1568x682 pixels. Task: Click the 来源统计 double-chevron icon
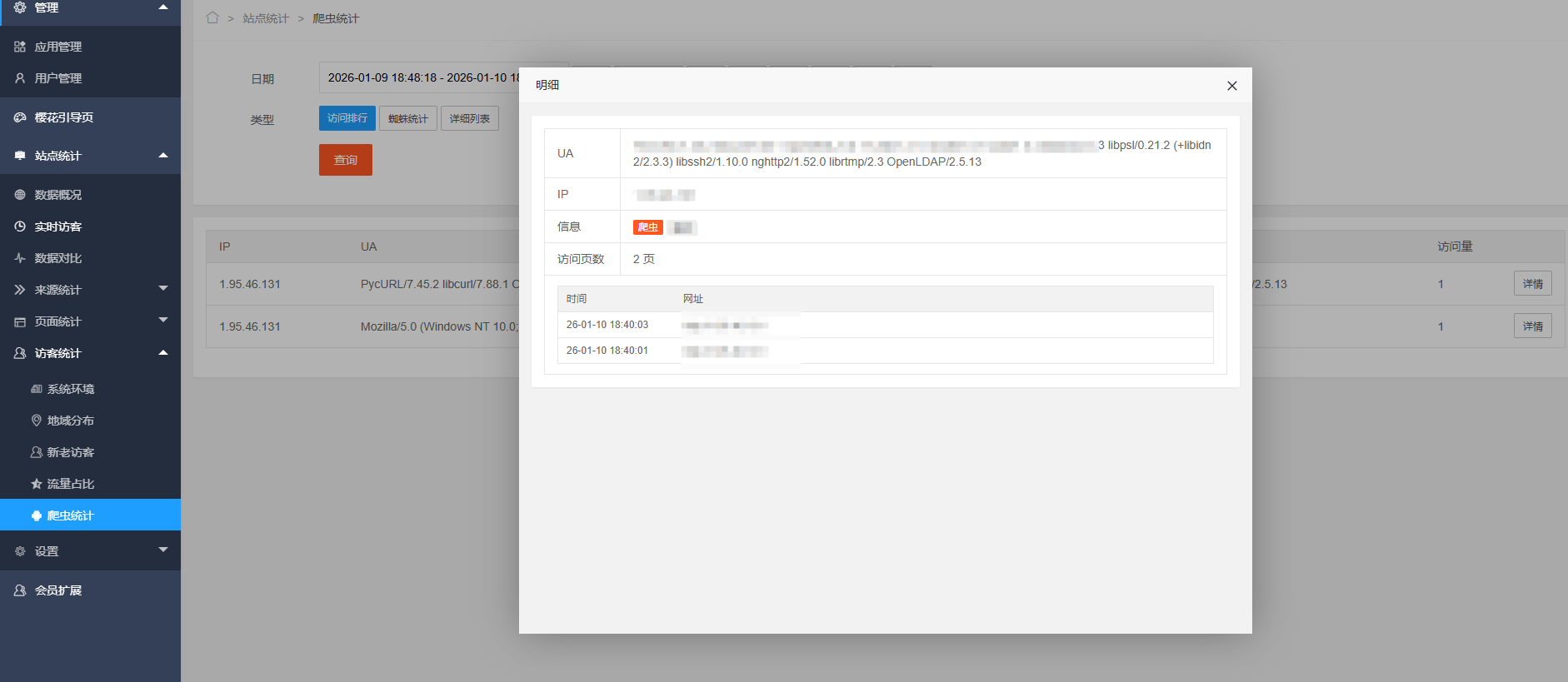point(20,290)
